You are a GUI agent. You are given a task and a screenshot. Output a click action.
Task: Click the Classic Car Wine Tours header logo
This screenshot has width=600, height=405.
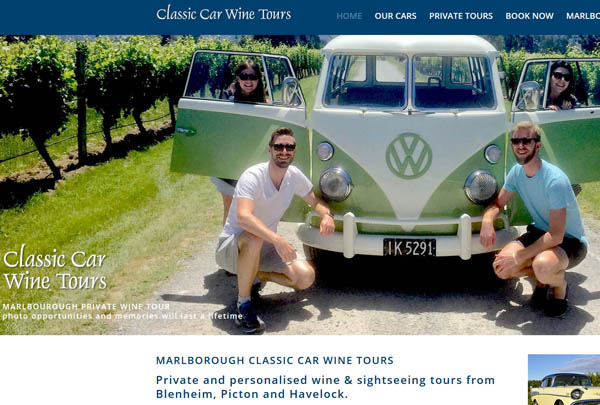223,13
